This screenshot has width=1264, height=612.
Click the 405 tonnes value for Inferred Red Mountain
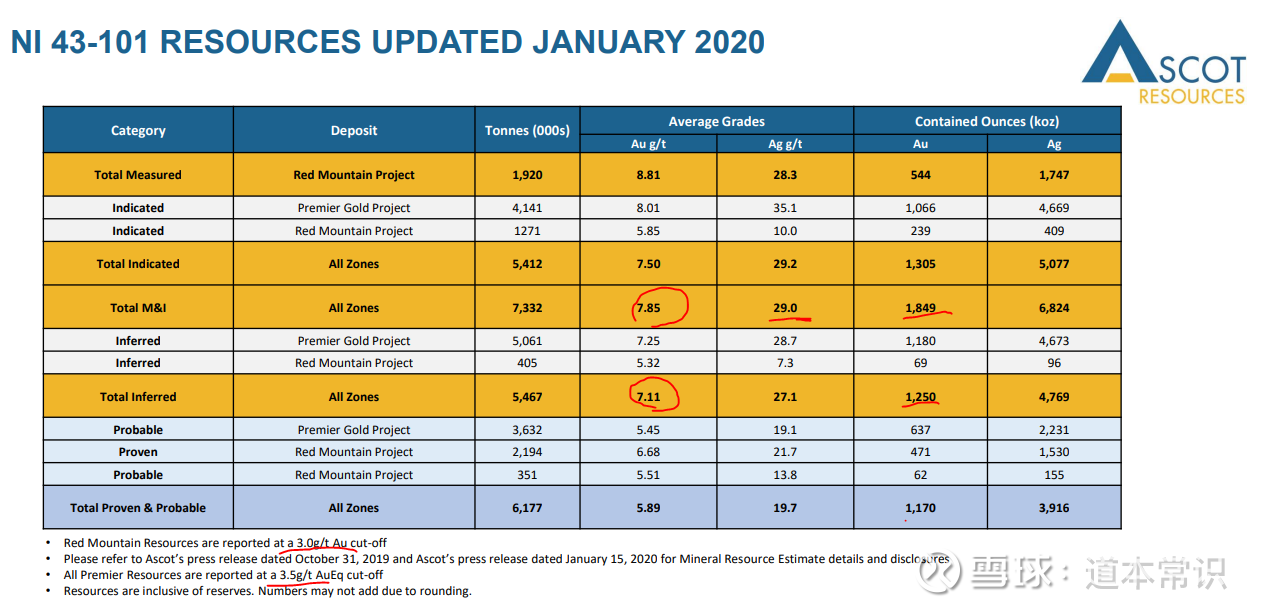pos(527,363)
